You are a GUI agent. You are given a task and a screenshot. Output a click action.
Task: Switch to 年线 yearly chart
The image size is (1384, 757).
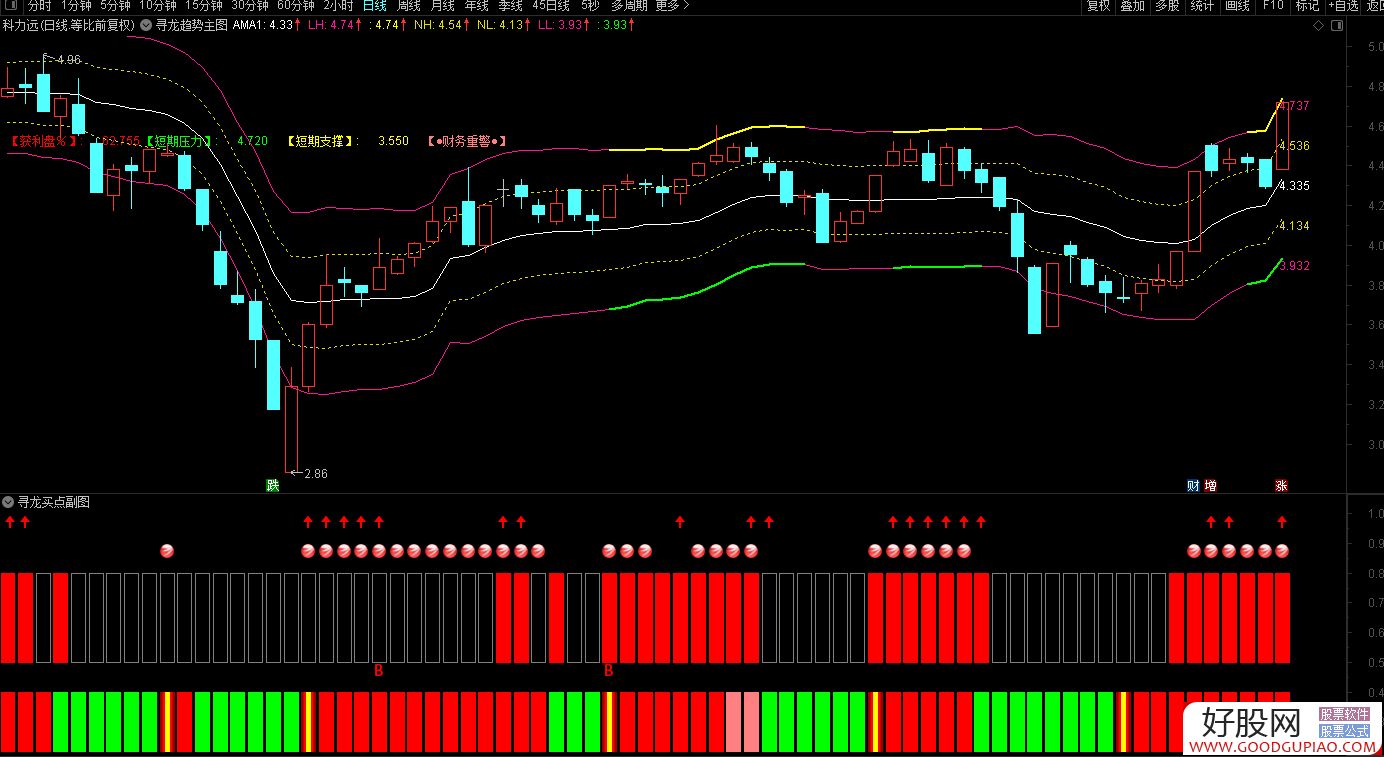pos(477,6)
